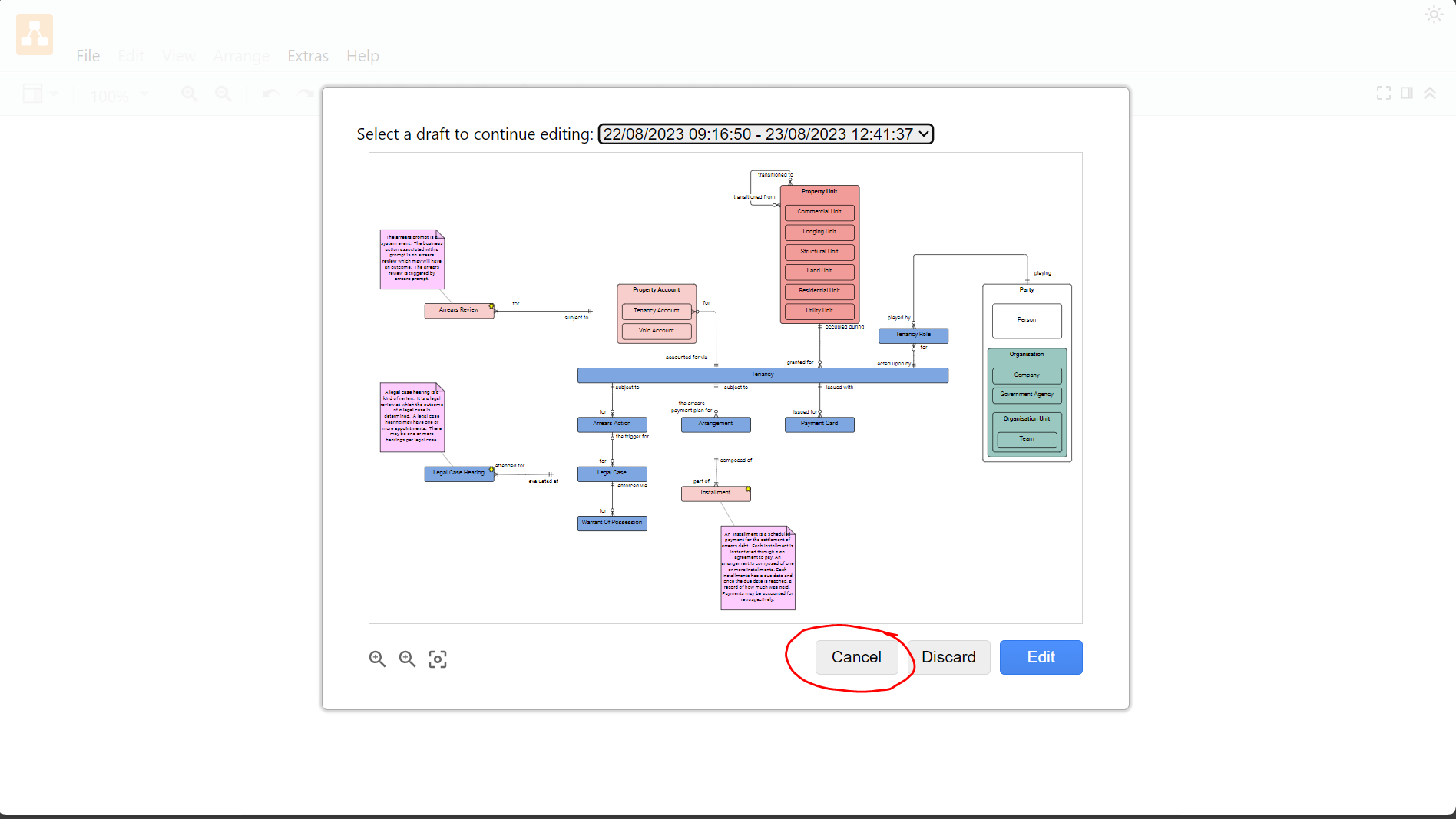1456x819 pixels.
Task: Click the redo arrow icon
Action: [x=305, y=94]
